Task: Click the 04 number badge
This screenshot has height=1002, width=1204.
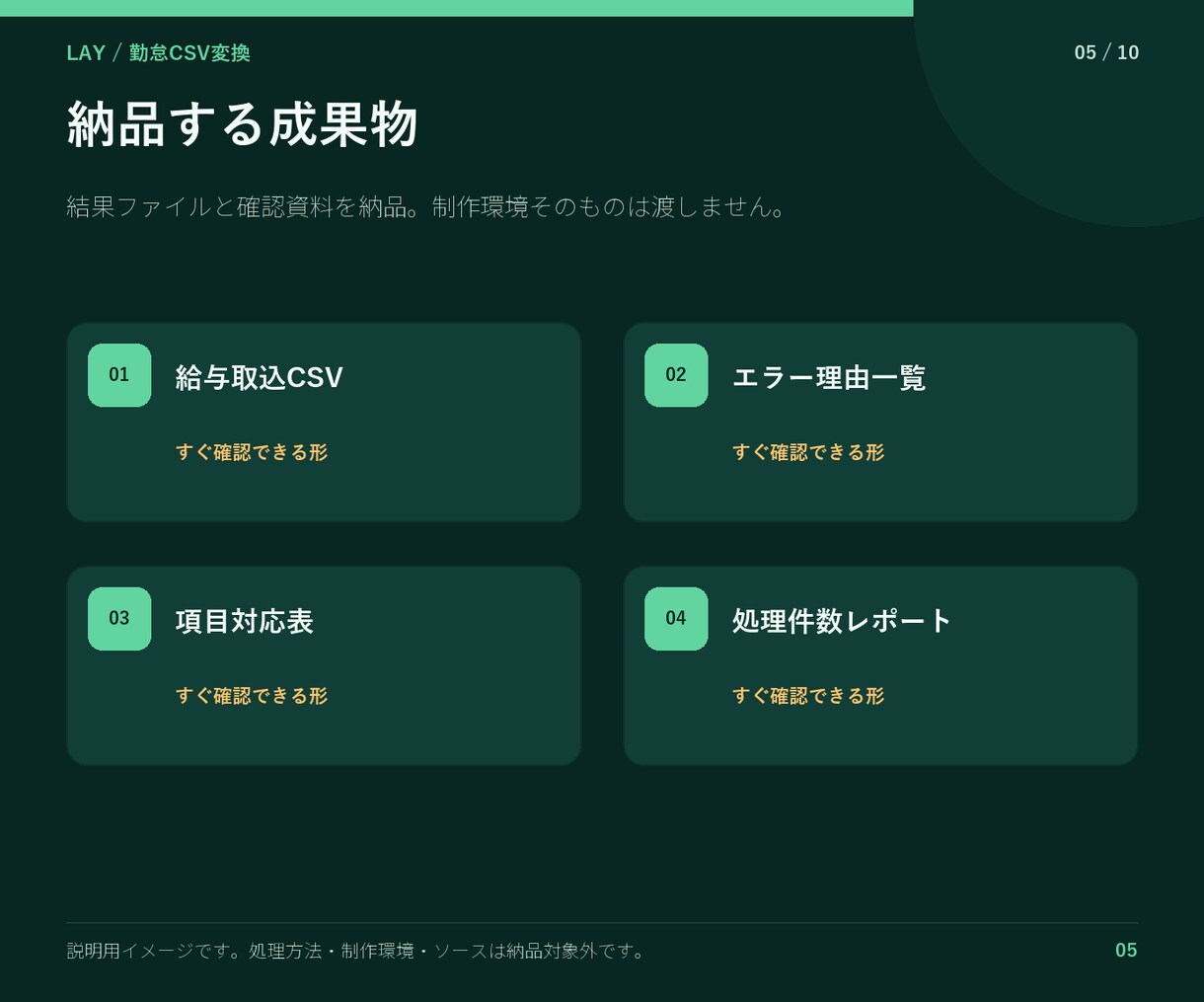Action: coord(676,619)
